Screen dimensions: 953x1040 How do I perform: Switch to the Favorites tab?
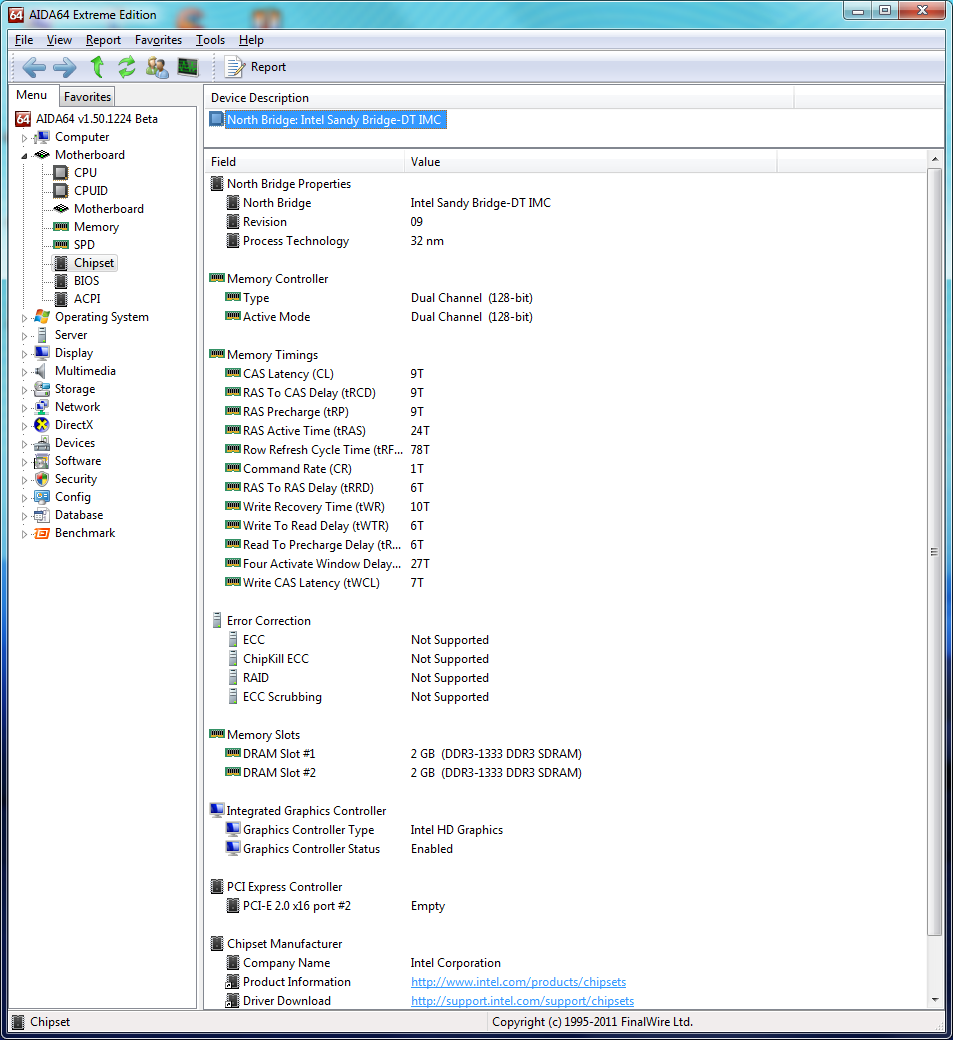pyautogui.click(x=87, y=97)
